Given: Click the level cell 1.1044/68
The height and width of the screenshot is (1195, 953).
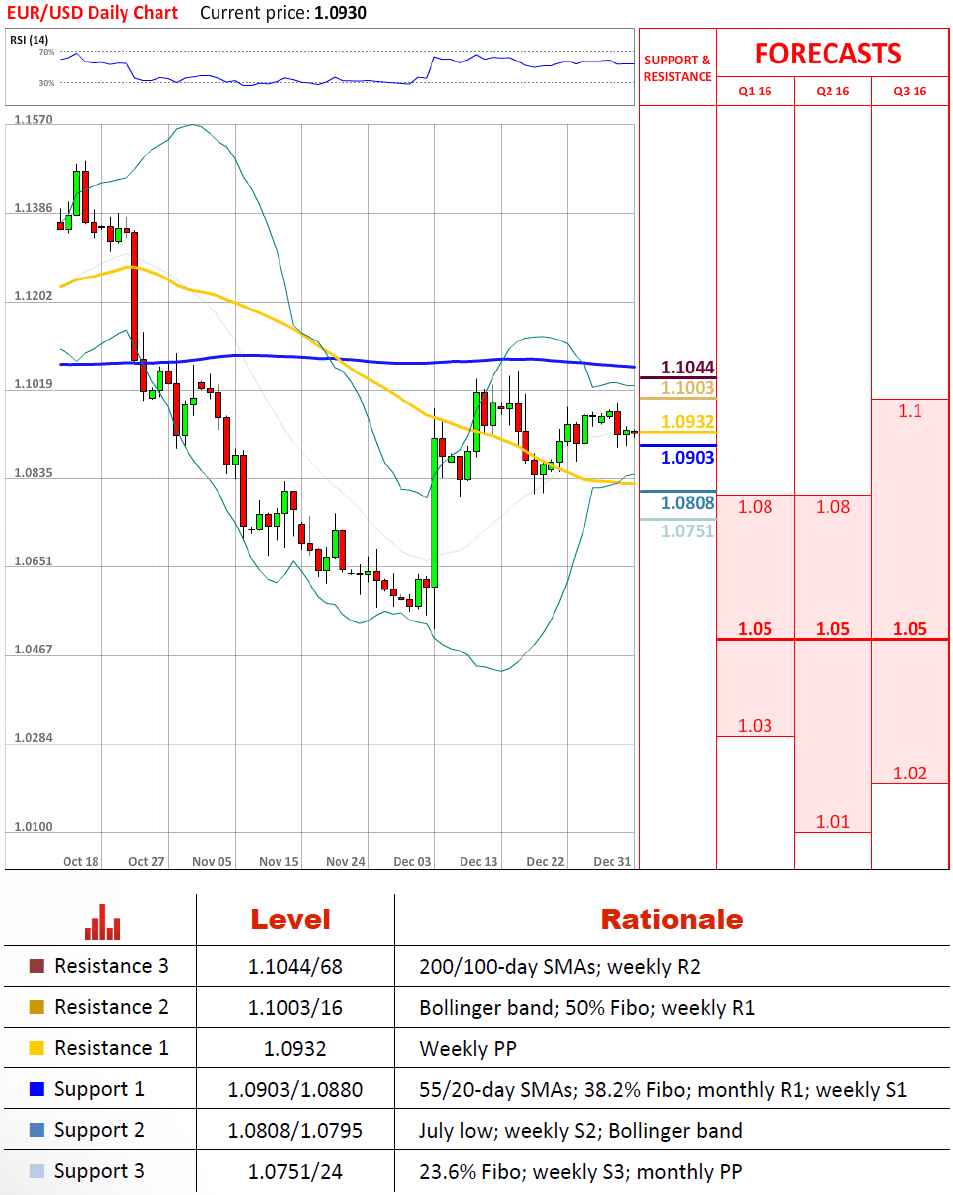Looking at the screenshot, I should 295,967.
